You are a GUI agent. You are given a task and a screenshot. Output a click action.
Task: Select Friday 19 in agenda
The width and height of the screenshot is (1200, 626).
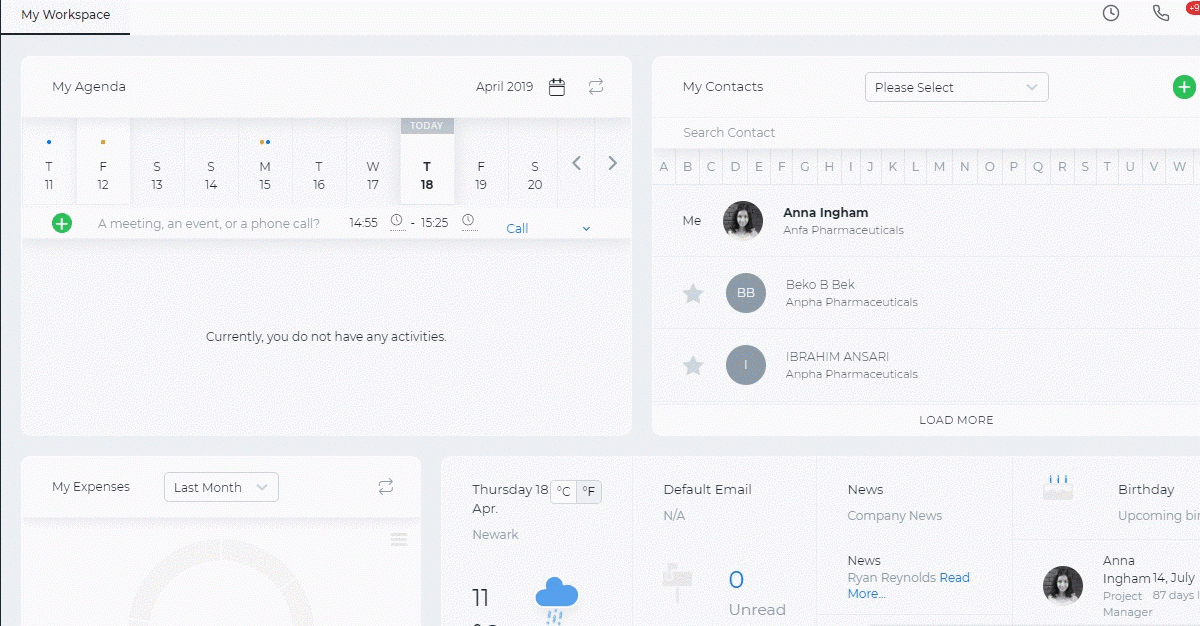tap(481, 162)
